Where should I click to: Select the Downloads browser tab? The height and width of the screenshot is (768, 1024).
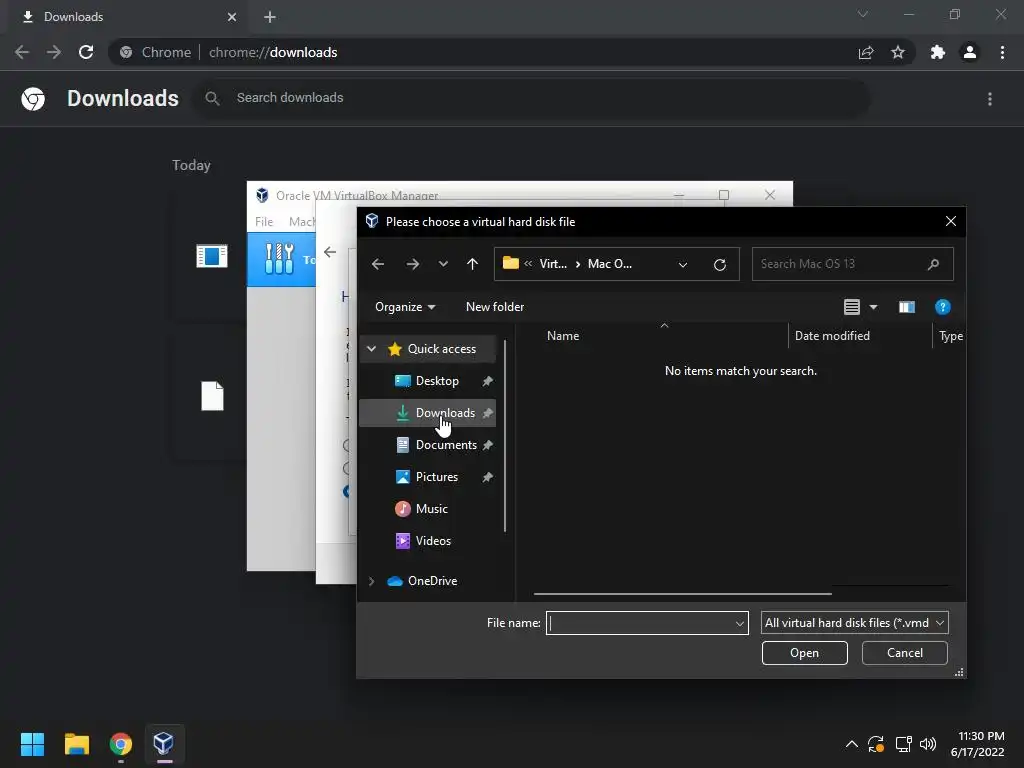tap(129, 17)
